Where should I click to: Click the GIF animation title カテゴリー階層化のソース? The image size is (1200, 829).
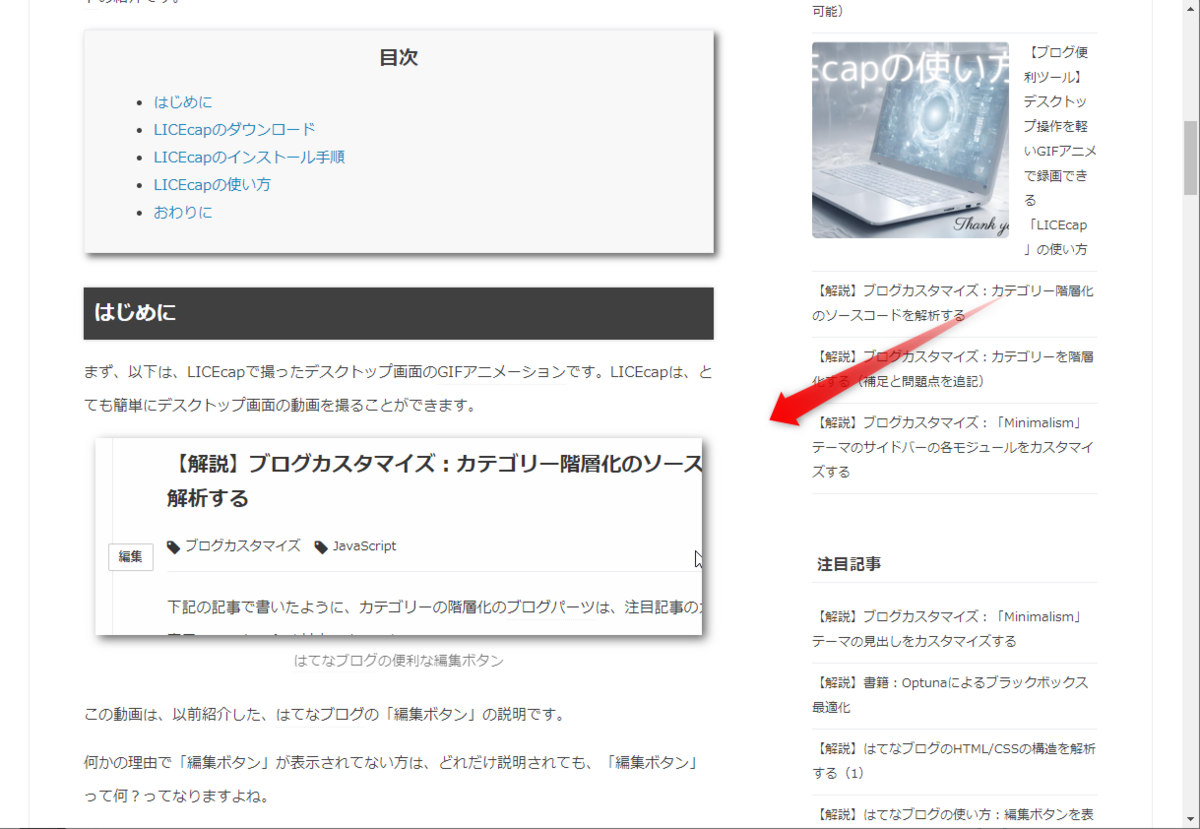435,481
